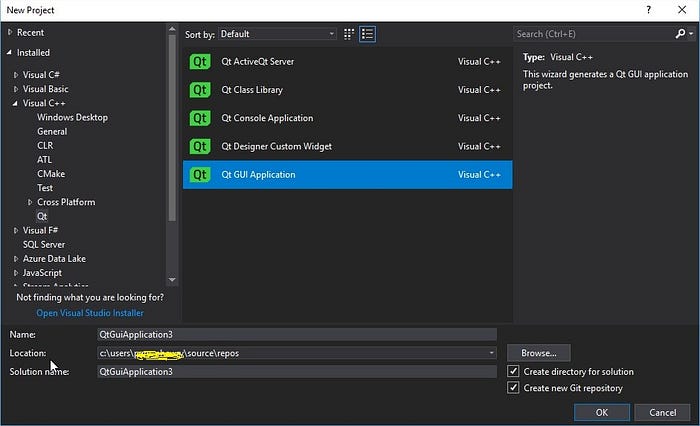Click the Browse... button

[539, 353]
